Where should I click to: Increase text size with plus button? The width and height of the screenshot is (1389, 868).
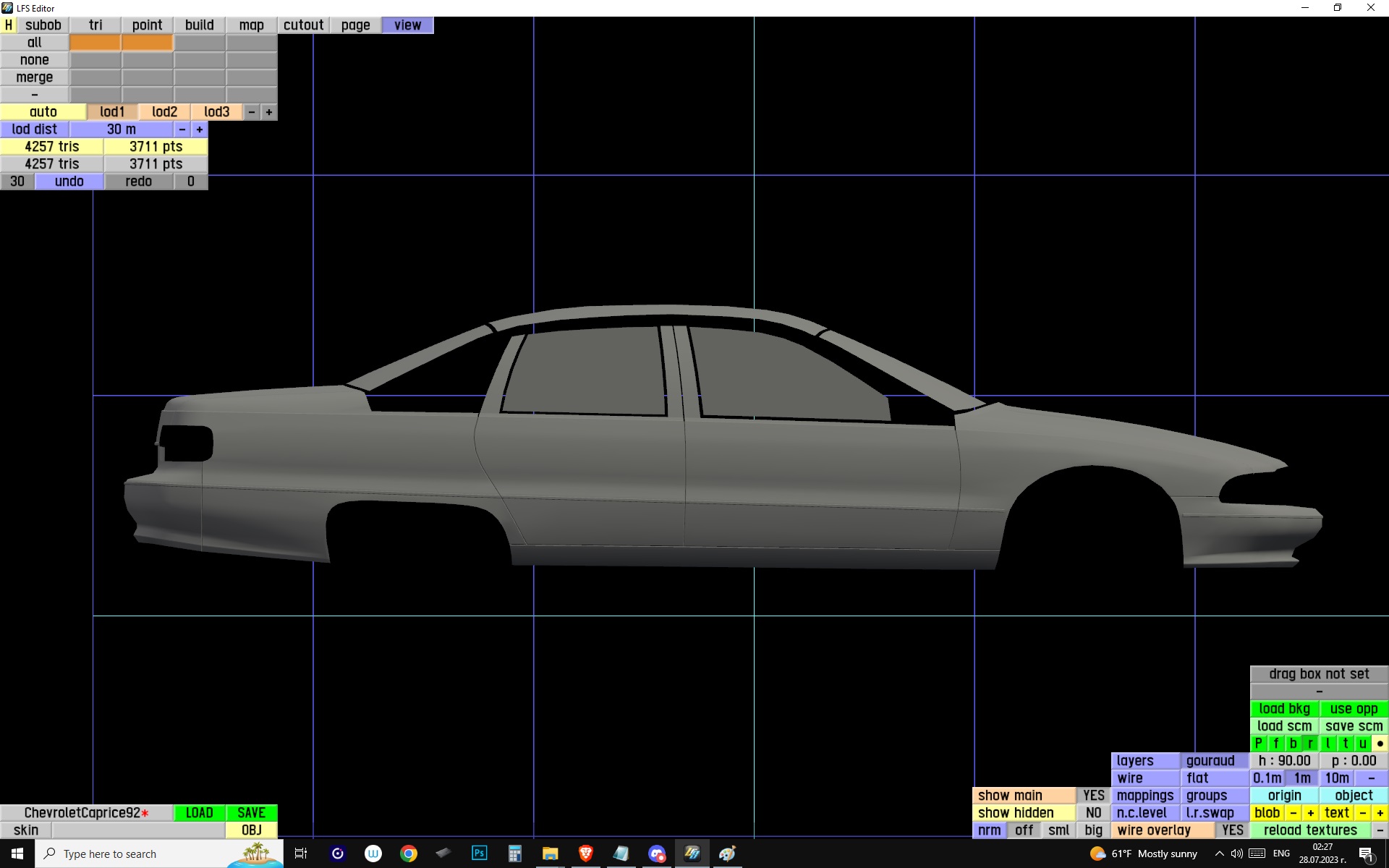(1380, 812)
